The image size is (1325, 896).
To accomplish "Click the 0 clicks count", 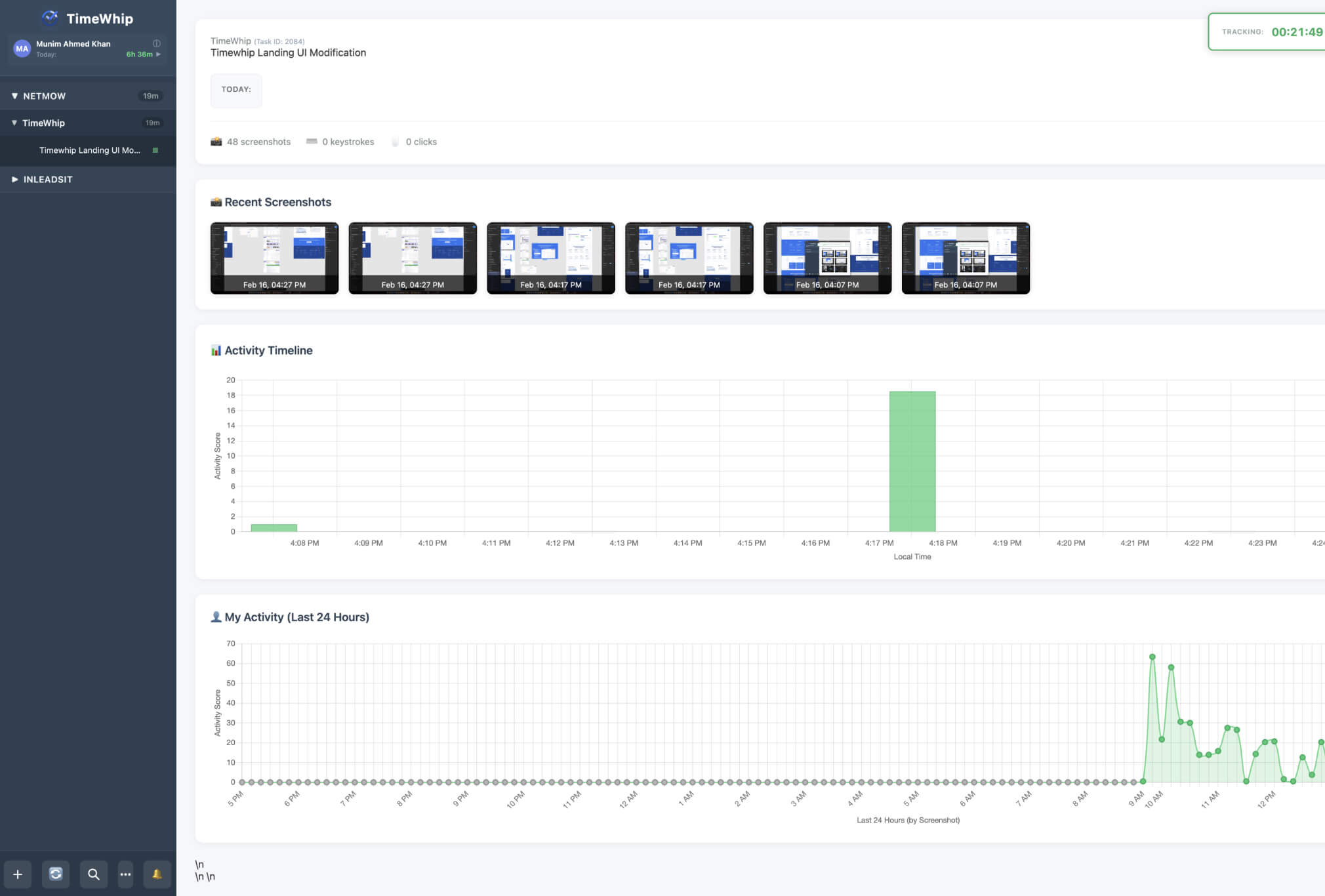I will click(x=421, y=142).
